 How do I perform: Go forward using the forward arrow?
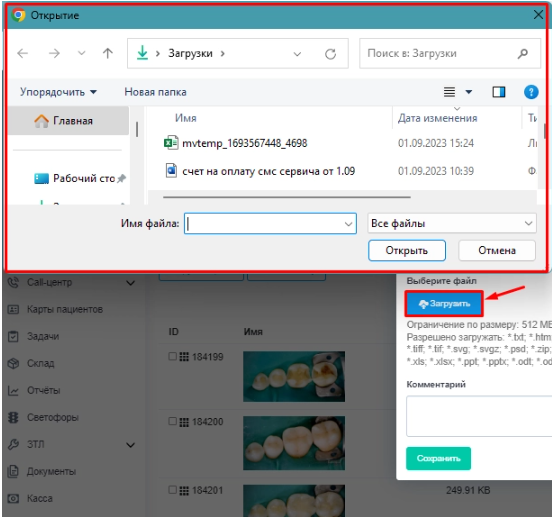click(54, 53)
